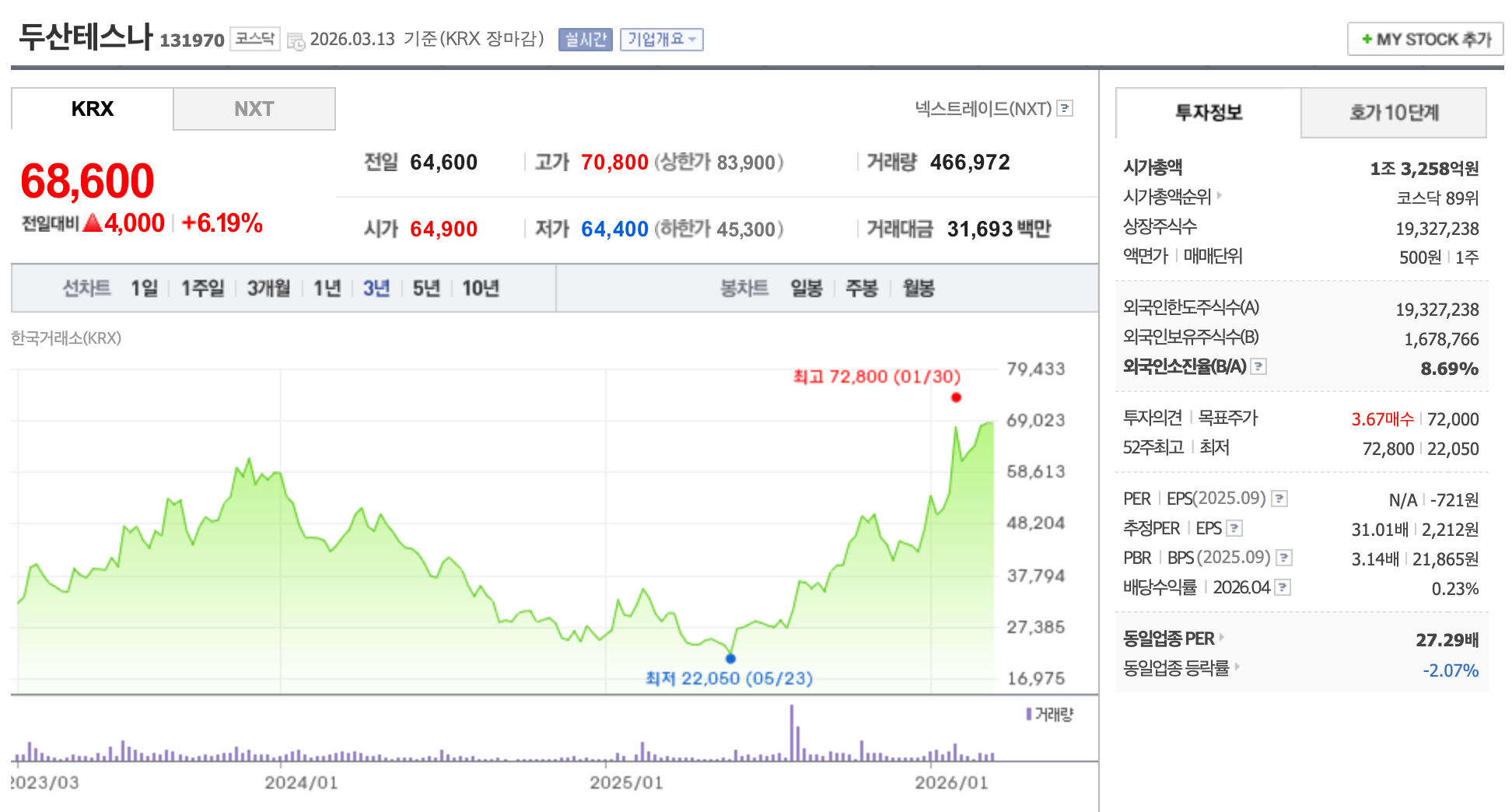Click the 외국인소진율 value 8.69%
This screenshot has width=1512, height=812.
1450,369
